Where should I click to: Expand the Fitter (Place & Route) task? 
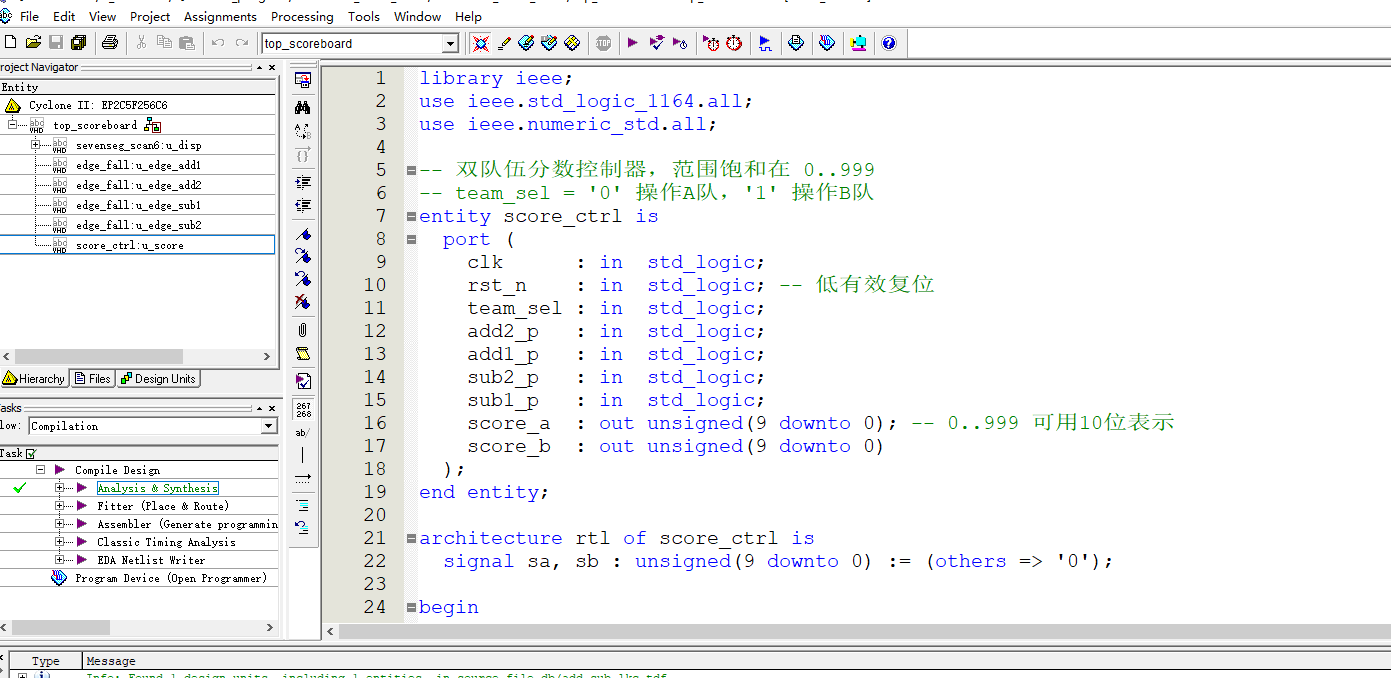60,506
